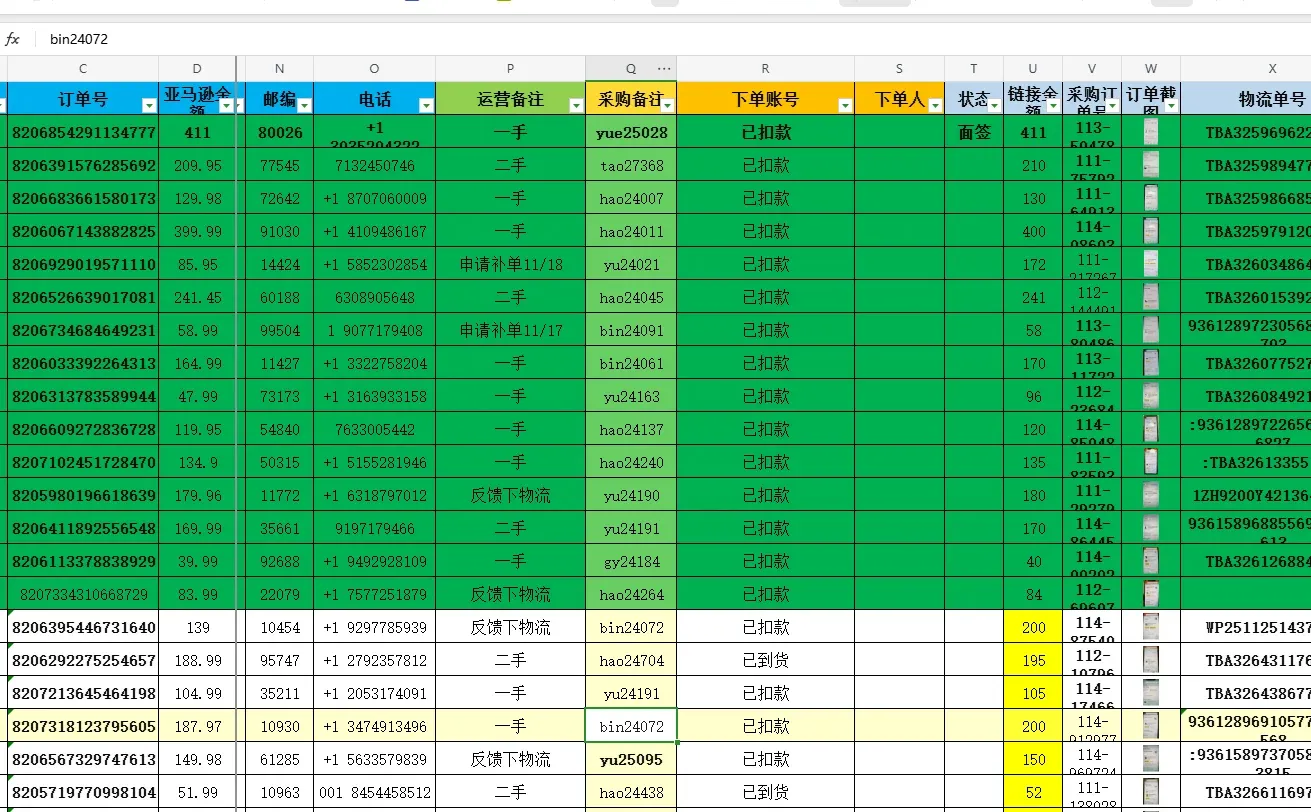Open order screenshot thumbnail in row 8207102451728470
Screen dimensions: 1311x812
coord(1151,462)
